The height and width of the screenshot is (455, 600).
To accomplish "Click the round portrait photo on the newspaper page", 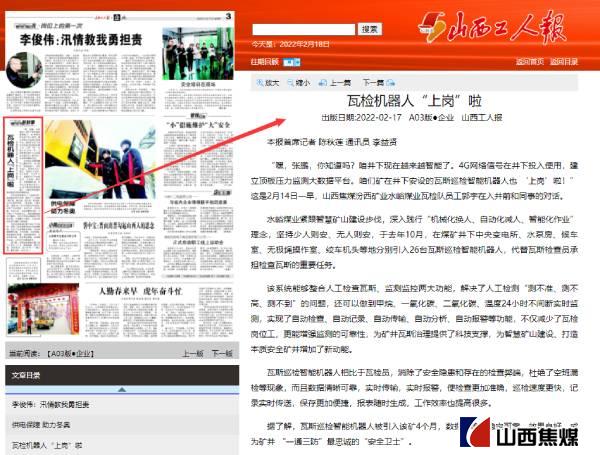I will pyautogui.click(x=24, y=71).
